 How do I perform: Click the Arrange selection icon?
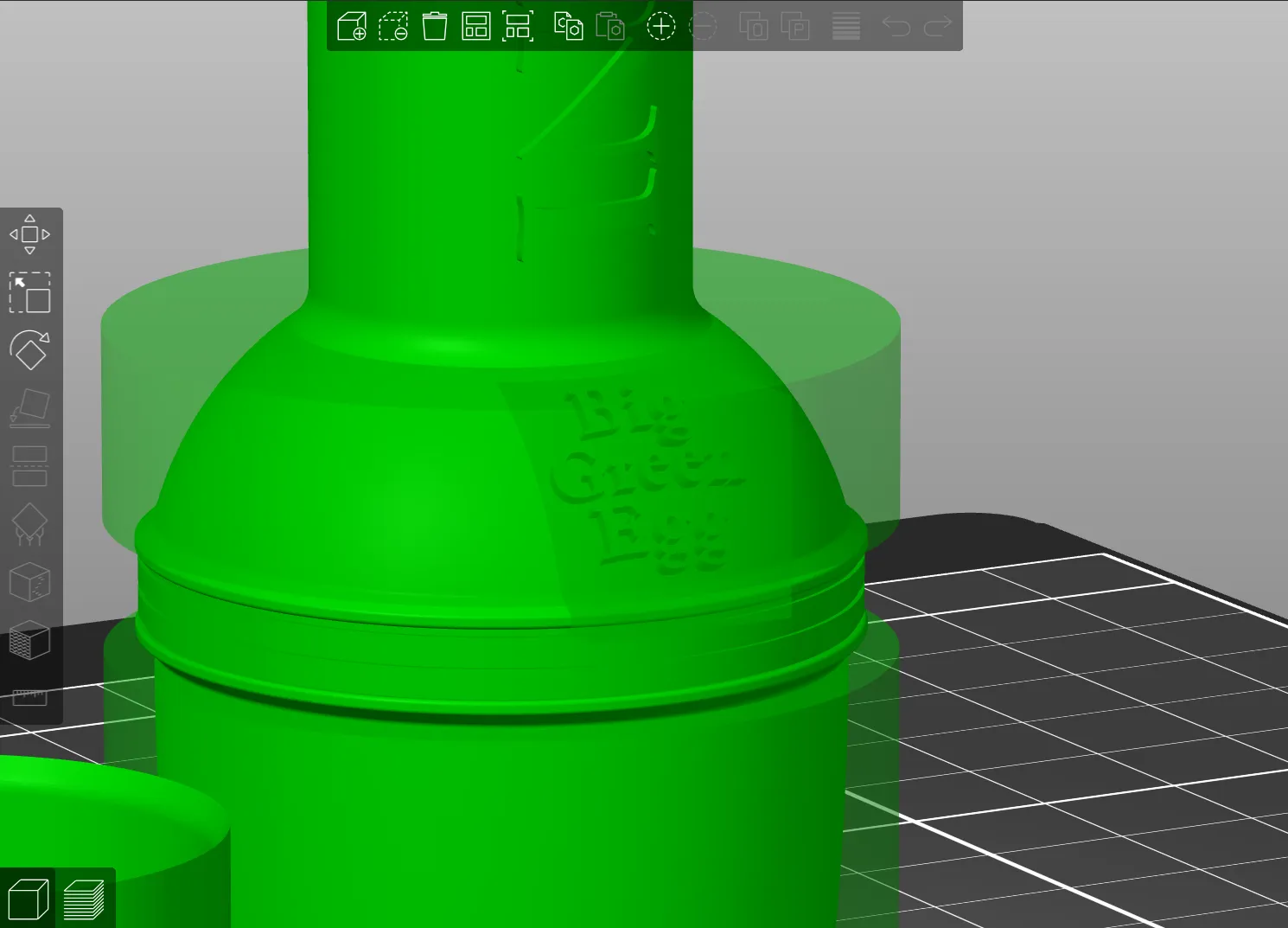click(518, 26)
